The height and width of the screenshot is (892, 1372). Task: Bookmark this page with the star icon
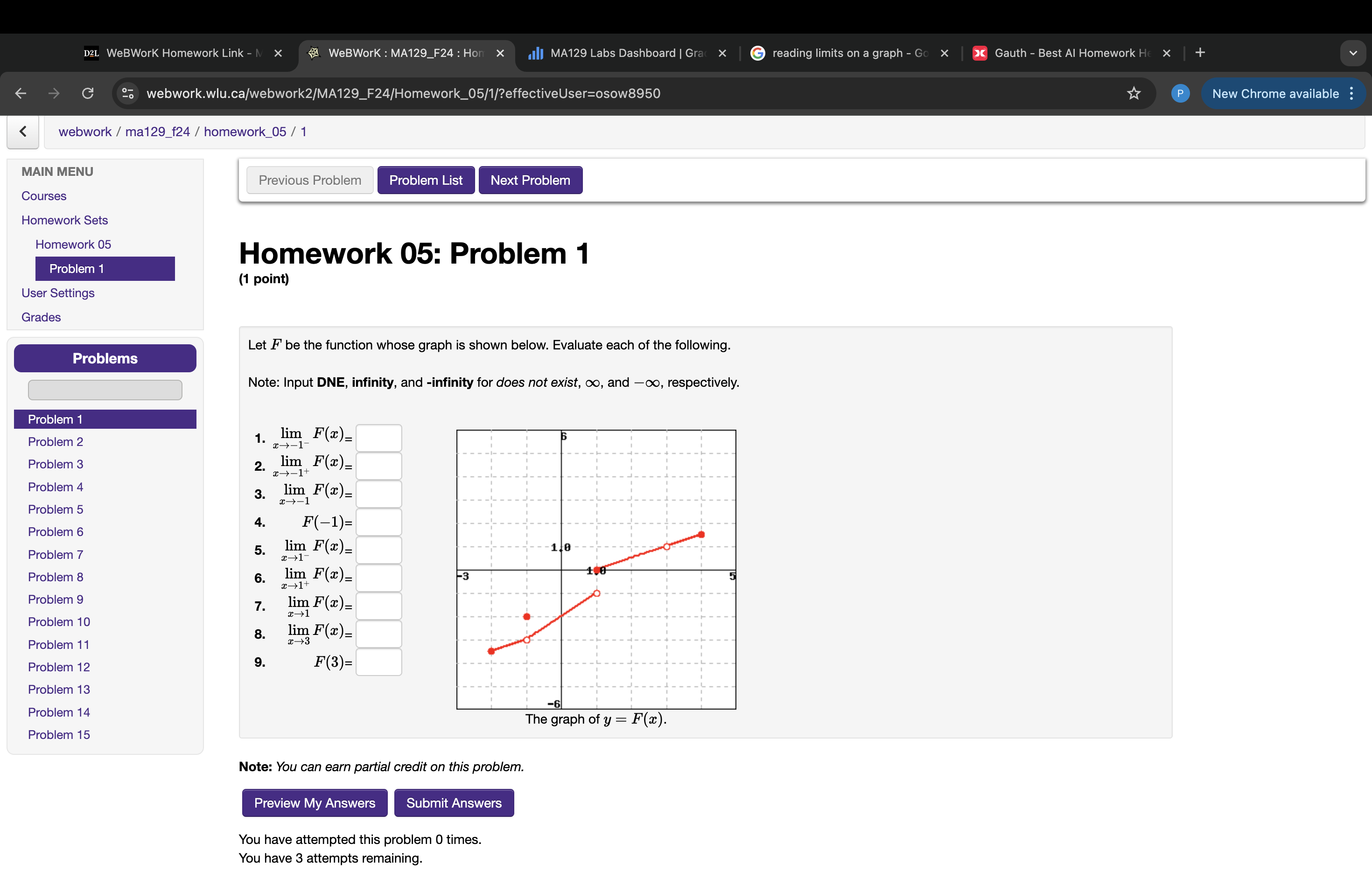(1134, 93)
